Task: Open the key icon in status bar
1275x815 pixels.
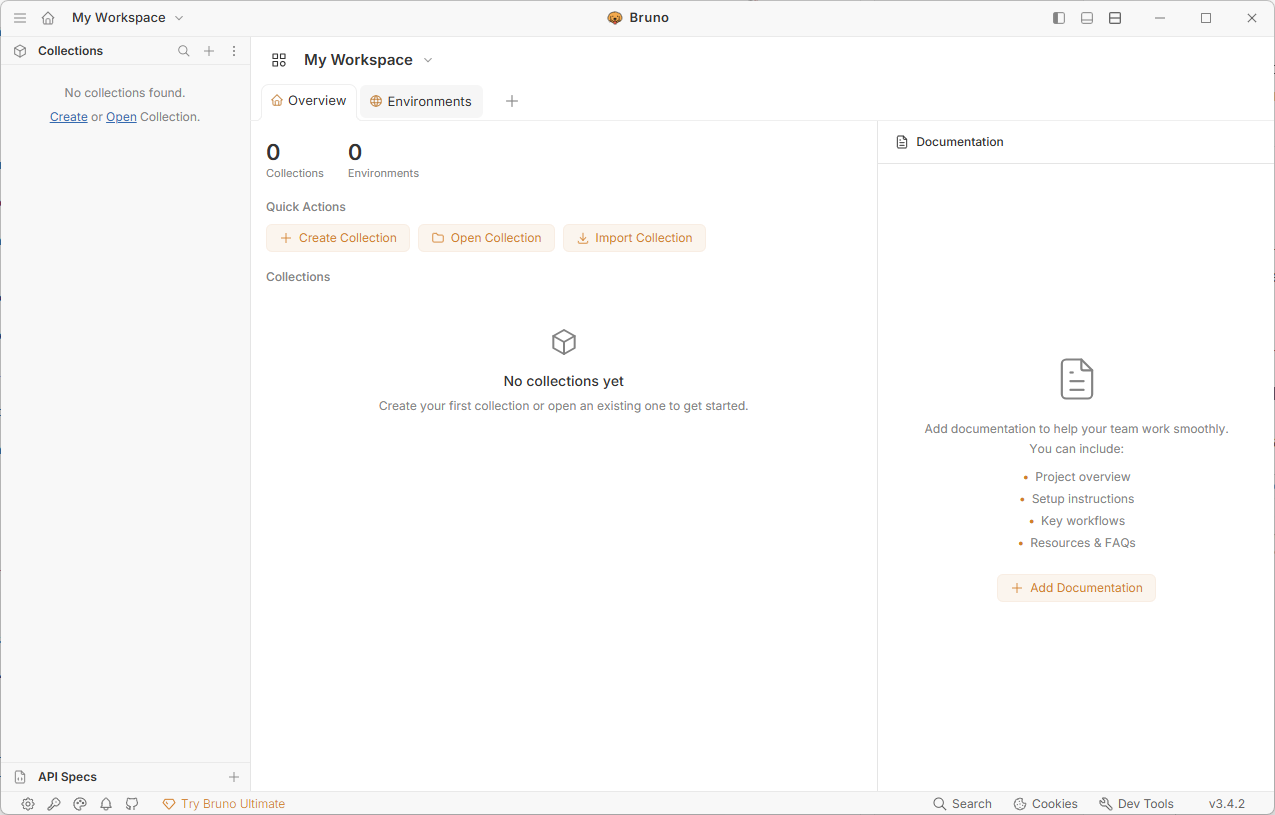Action: 54,804
